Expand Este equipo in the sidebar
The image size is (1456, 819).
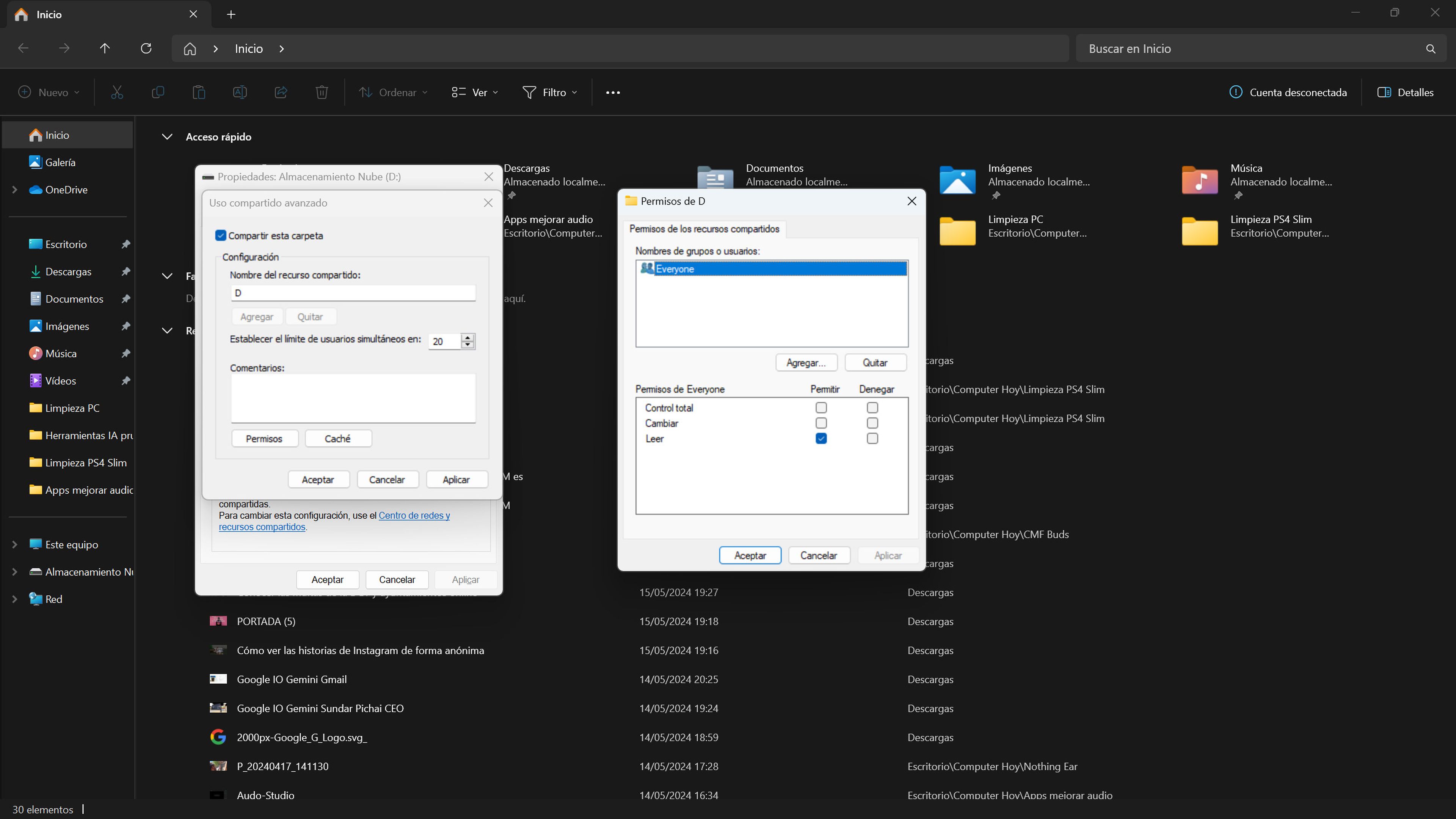pos(15,545)
